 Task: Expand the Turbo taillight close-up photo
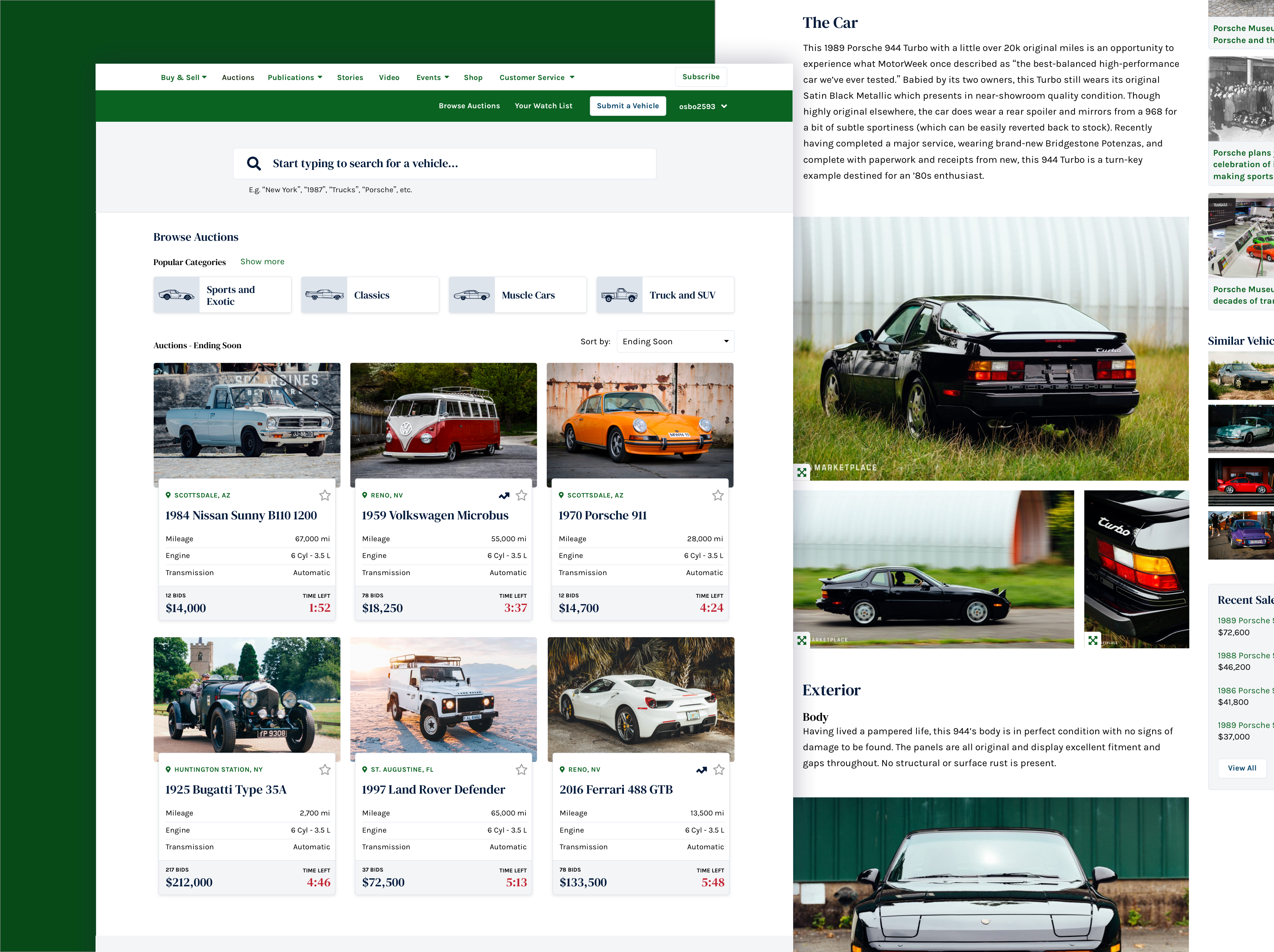[x=1092, y=640]
